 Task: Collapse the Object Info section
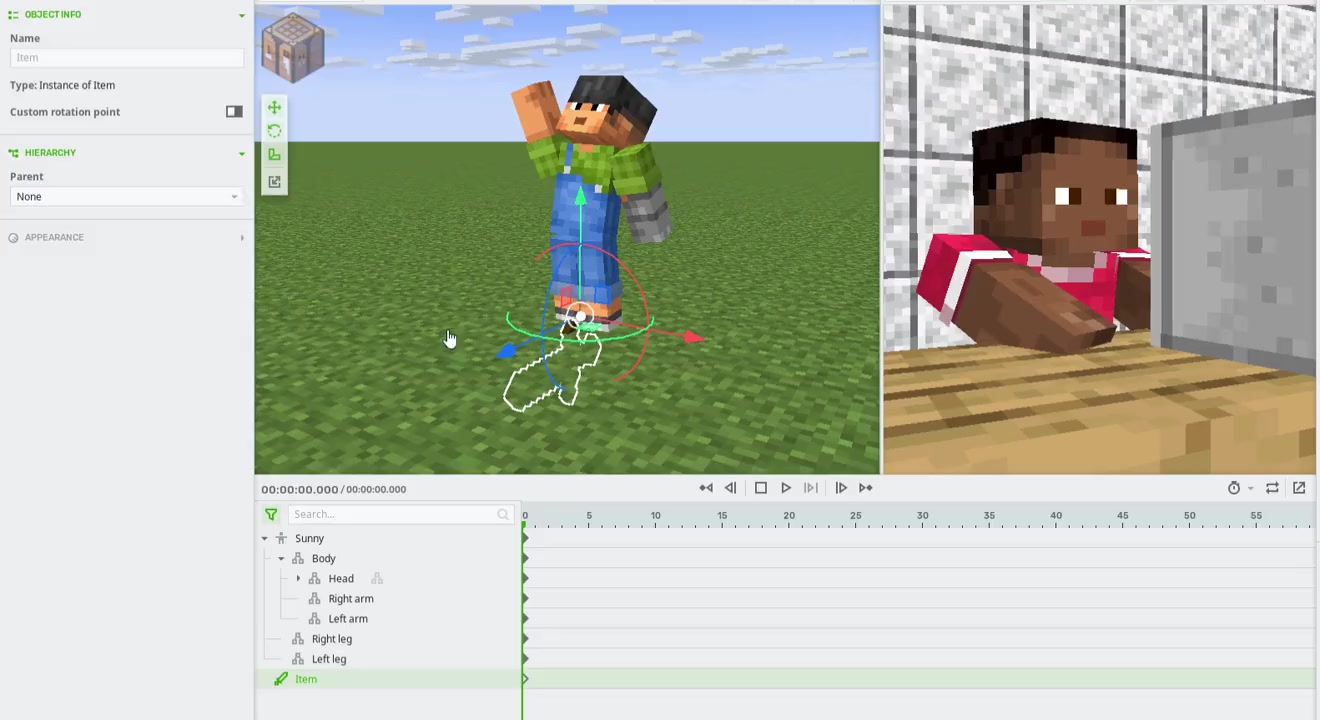click(241, 15)
